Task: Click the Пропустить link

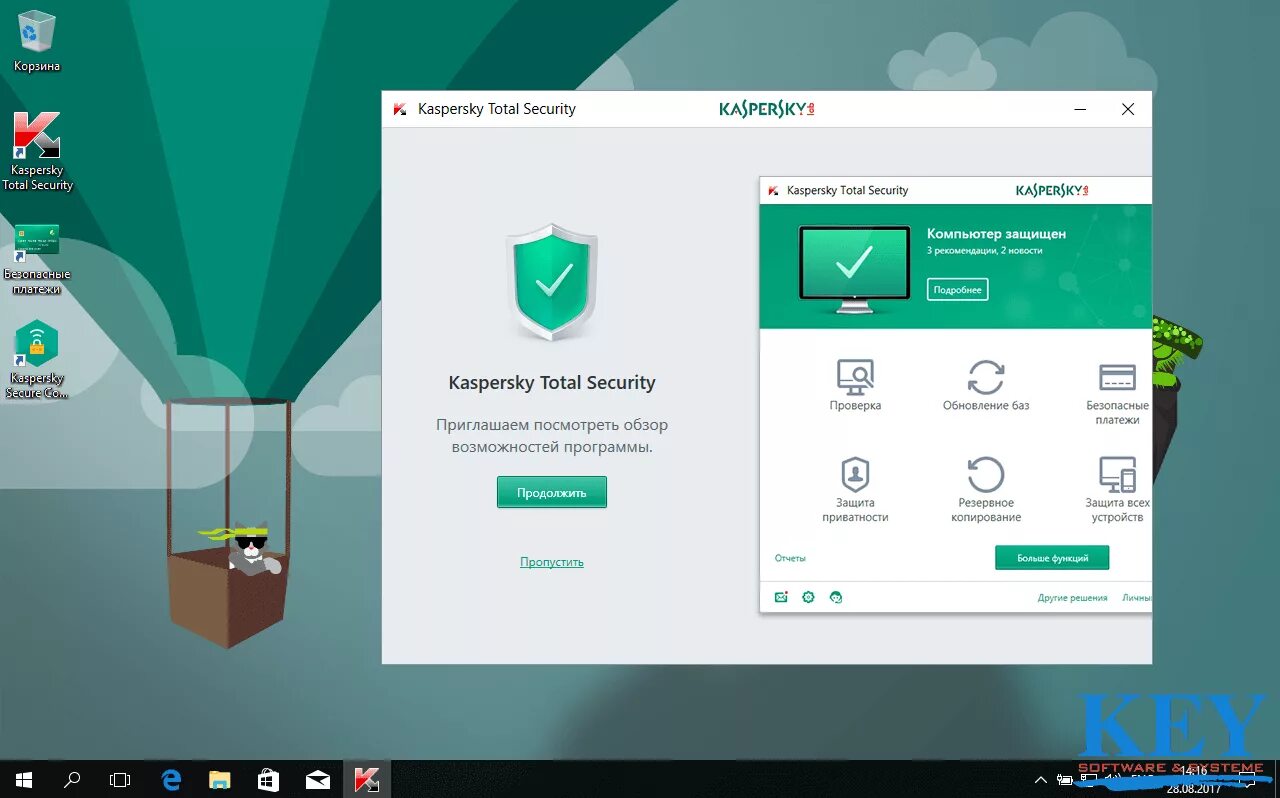Action: pos(551,562)
